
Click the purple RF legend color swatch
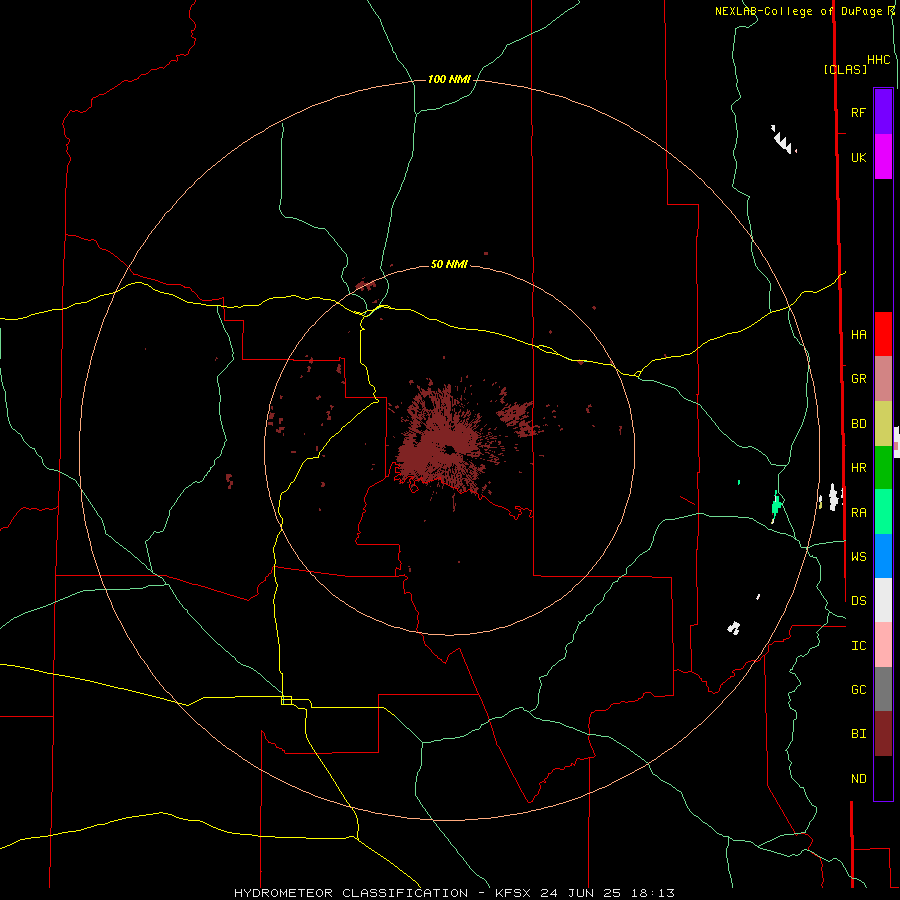(x=883, y=112)
